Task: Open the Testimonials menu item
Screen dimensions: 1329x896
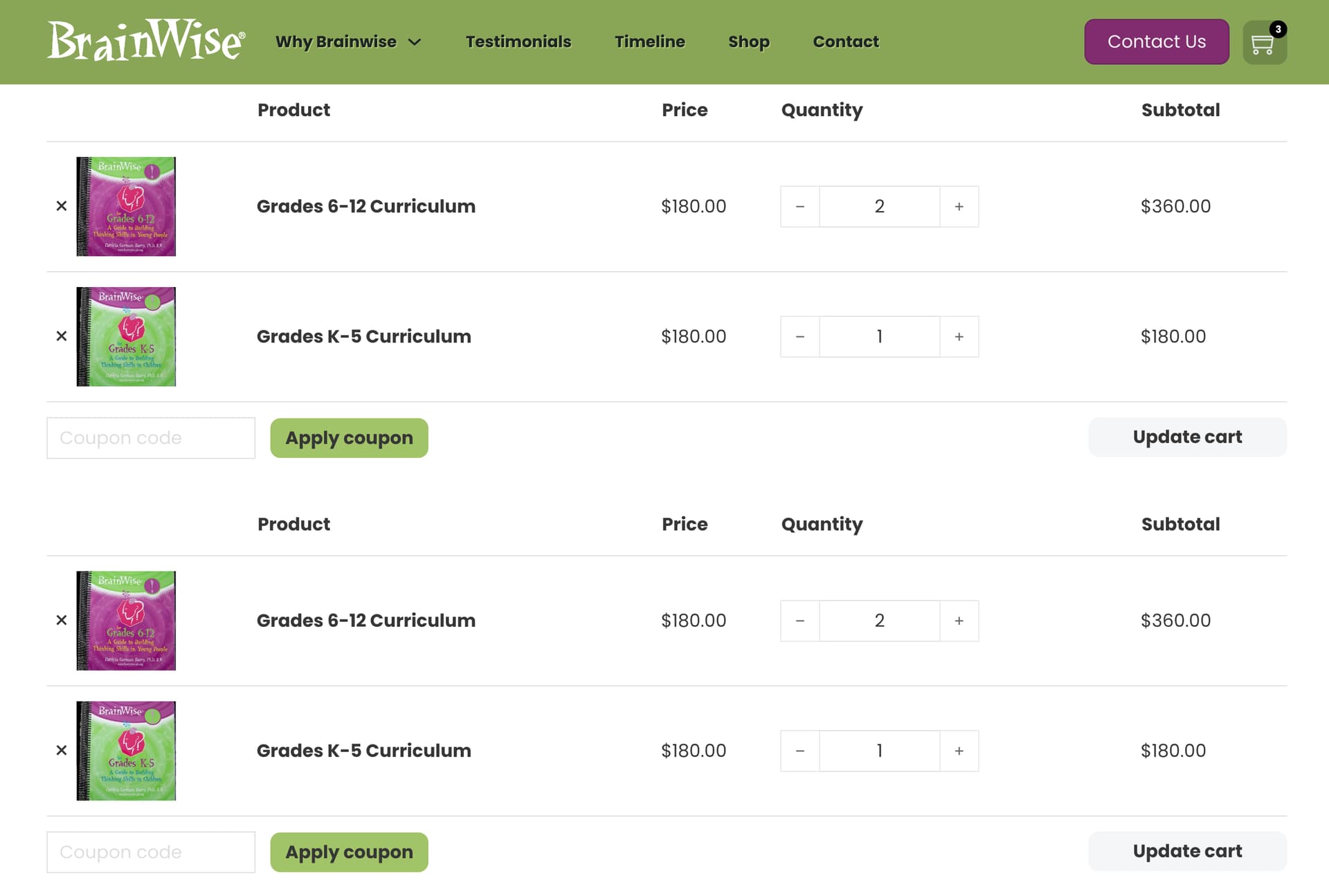Action: 518,42
